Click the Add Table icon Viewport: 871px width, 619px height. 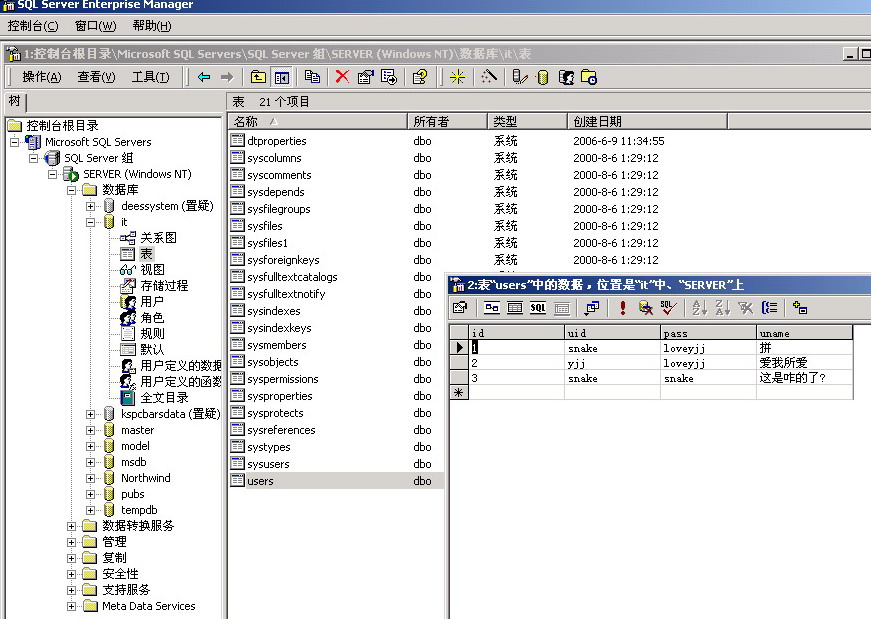[800, 307]
